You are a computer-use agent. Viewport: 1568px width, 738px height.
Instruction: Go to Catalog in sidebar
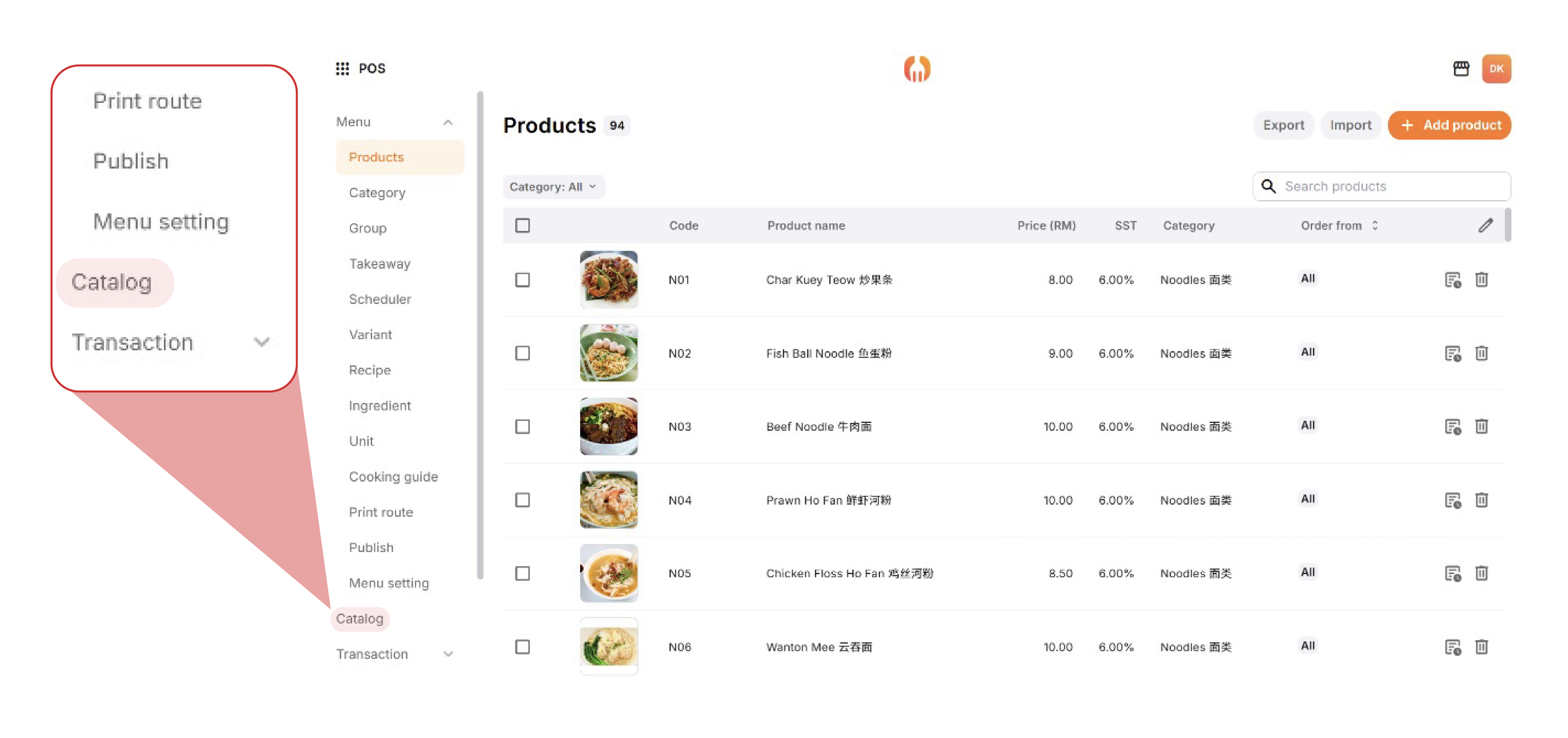click(x=360, y=619)
